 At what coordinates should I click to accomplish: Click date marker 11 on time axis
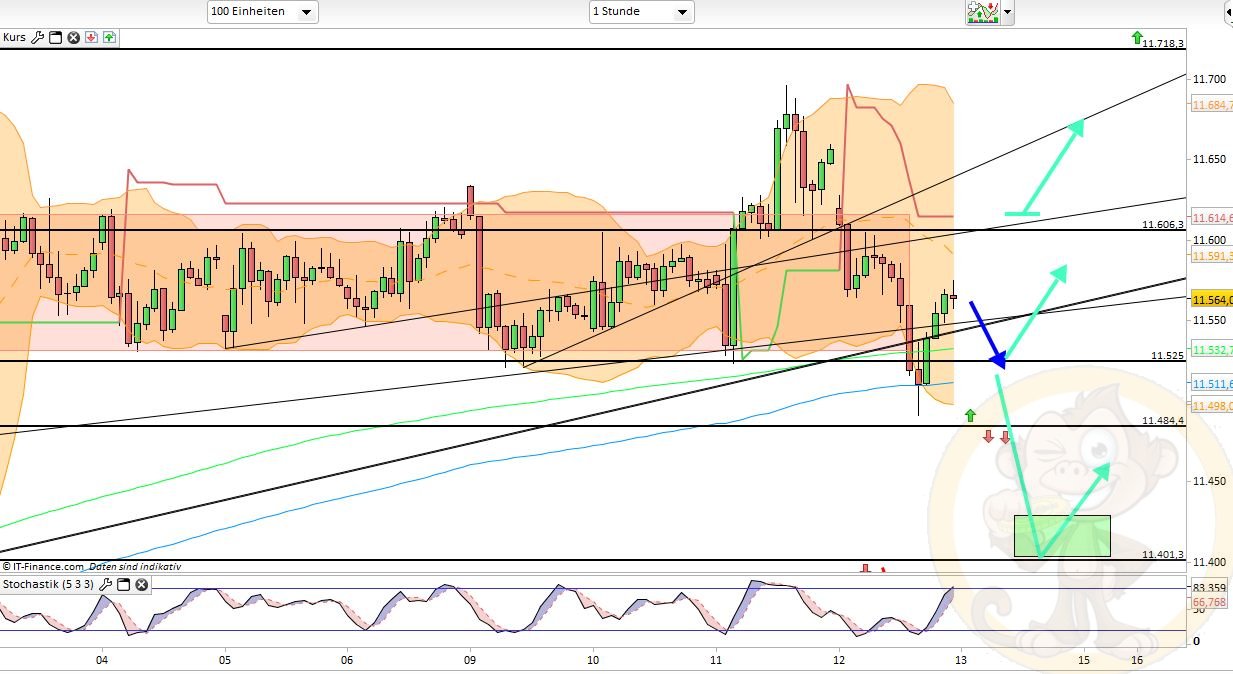pyautogui.click(x=716, y=660)
